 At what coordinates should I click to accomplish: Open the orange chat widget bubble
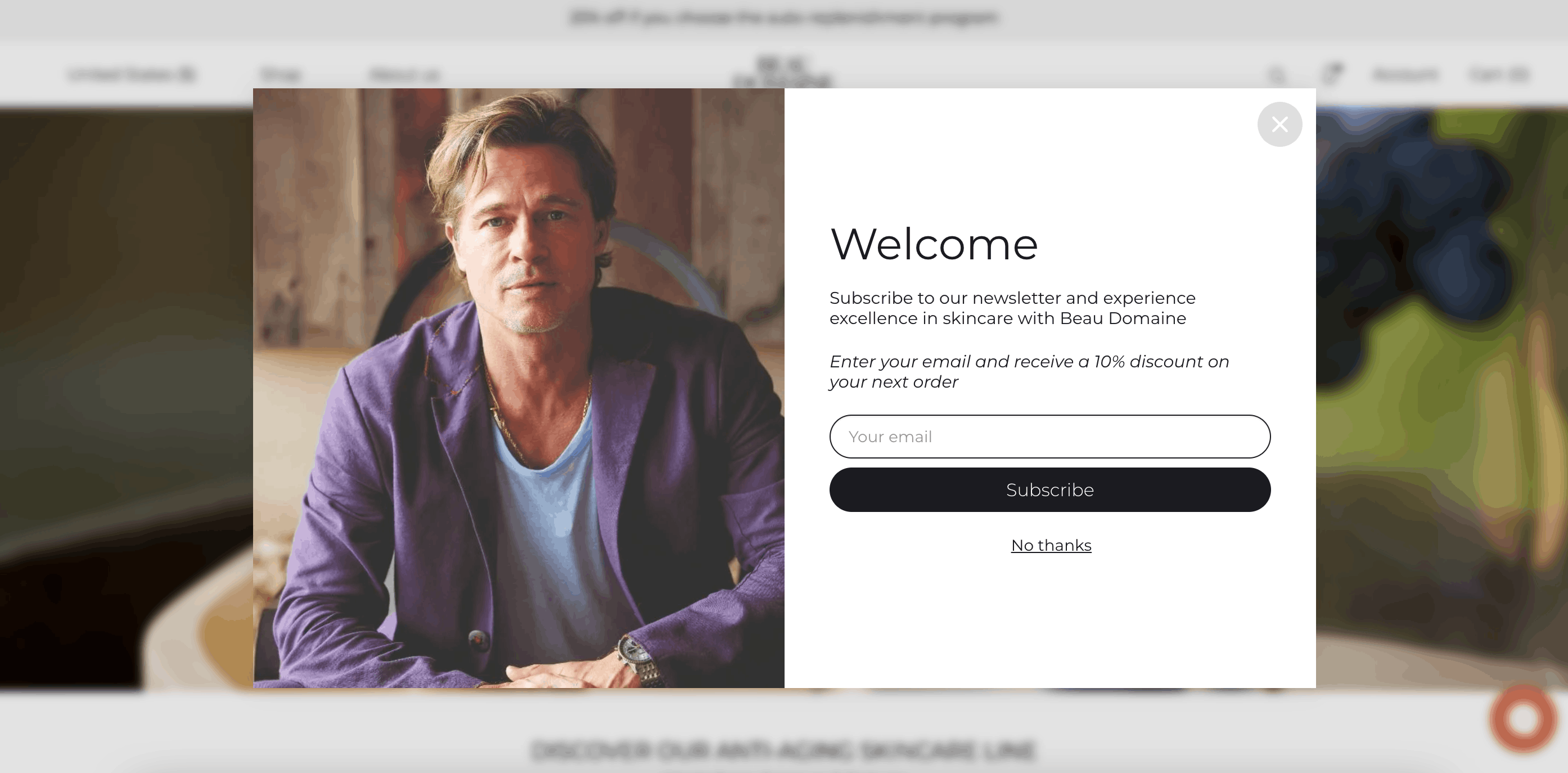tap(1523, 719)
